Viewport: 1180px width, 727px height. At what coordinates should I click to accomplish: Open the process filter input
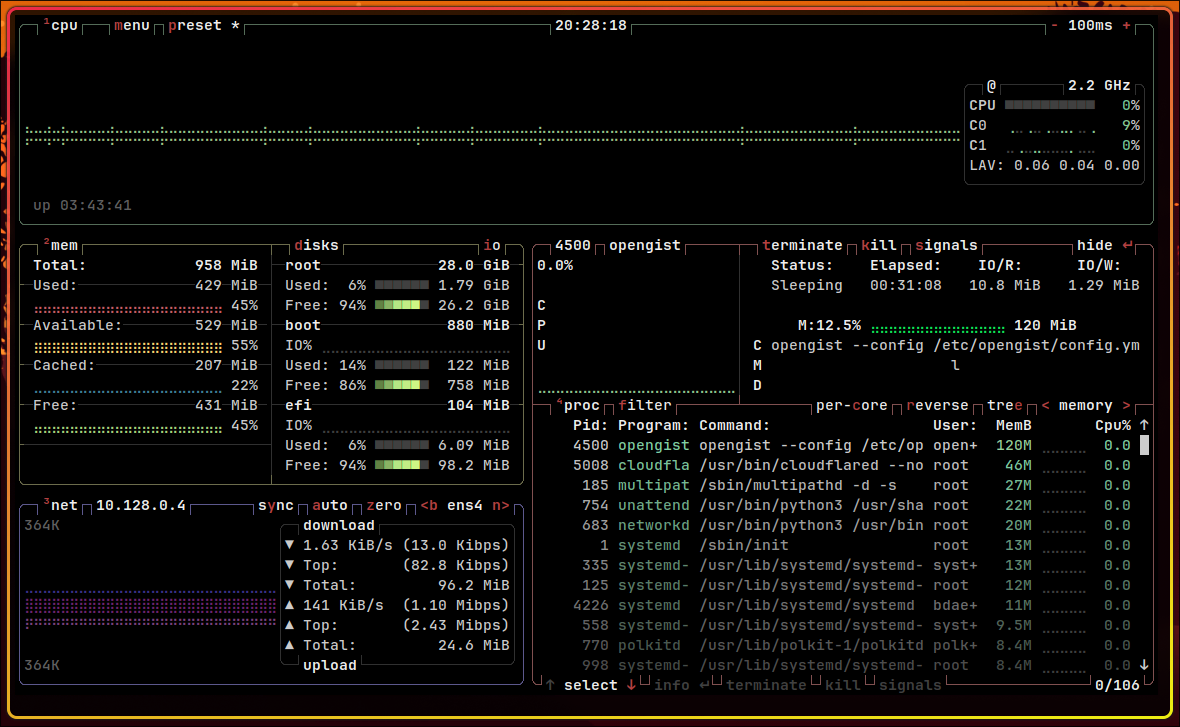pos(645,405)
